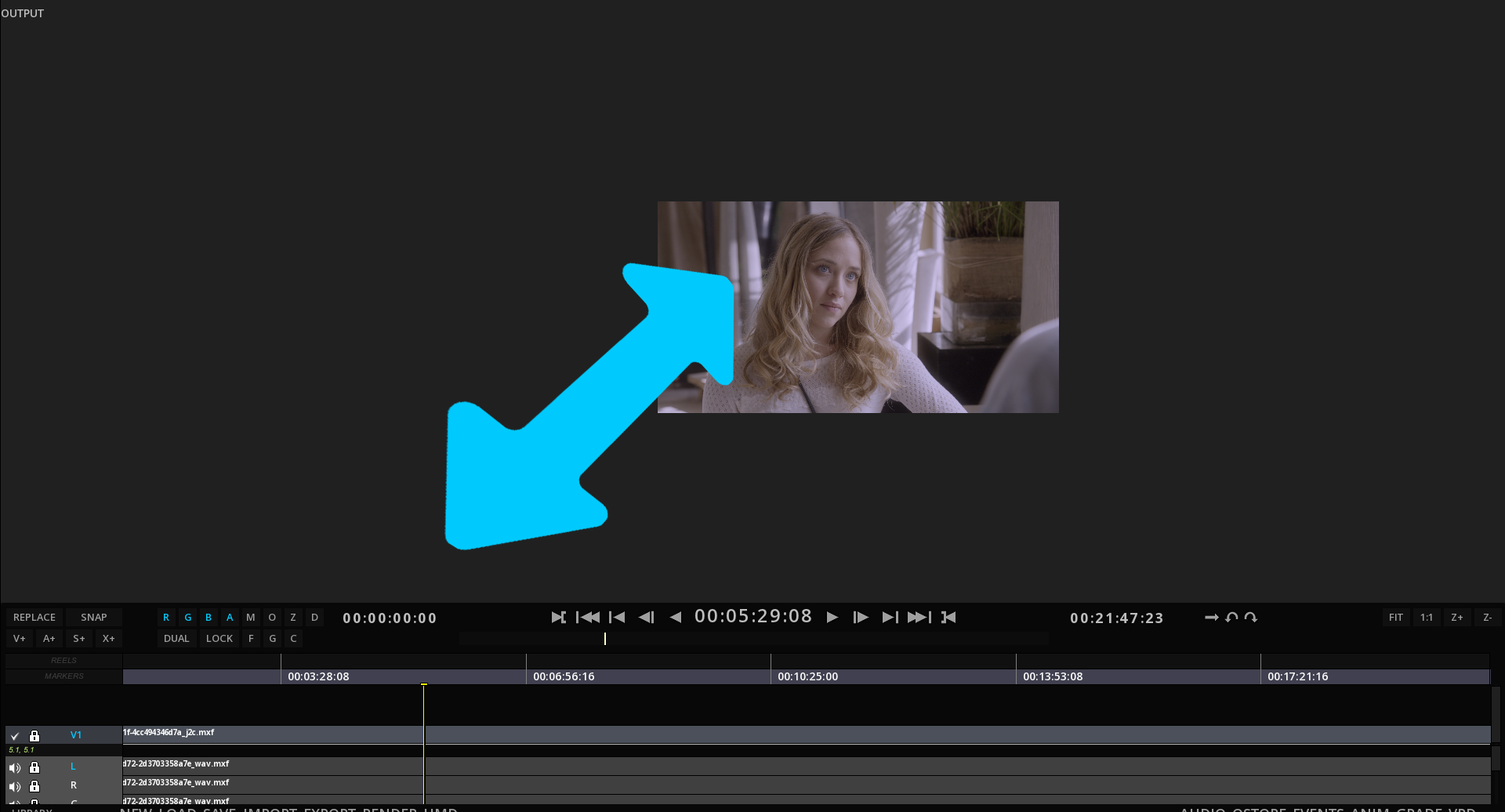Jump to the start of the timeline

(x=588, y=618)
